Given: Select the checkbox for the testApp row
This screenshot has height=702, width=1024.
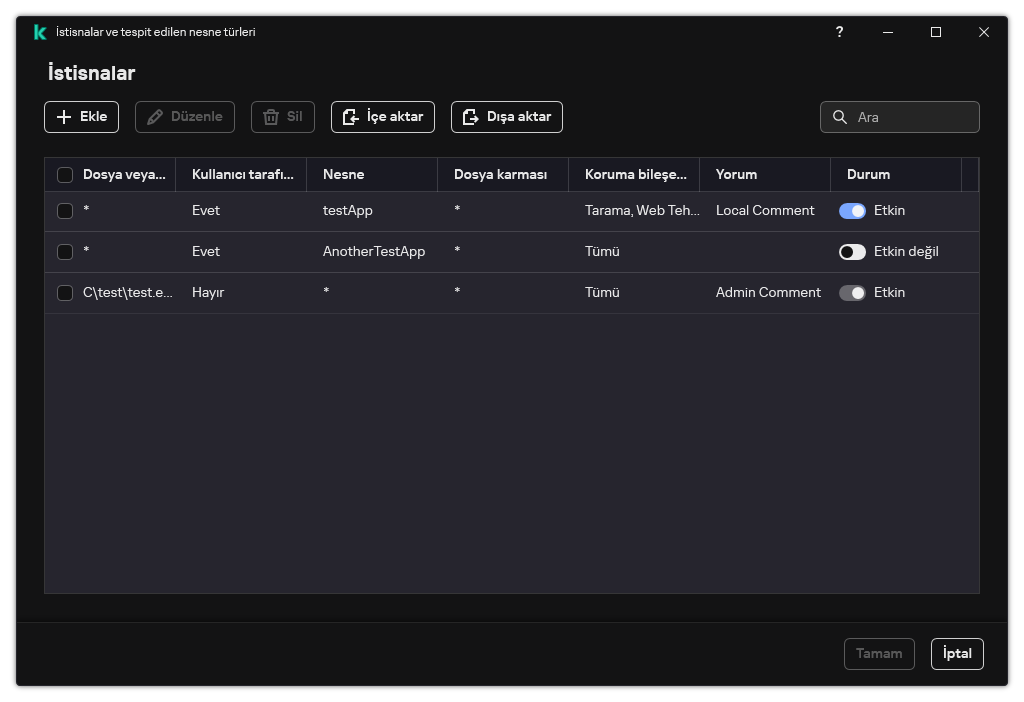Looking at the screenshot, I should click(x=65, y=211).
